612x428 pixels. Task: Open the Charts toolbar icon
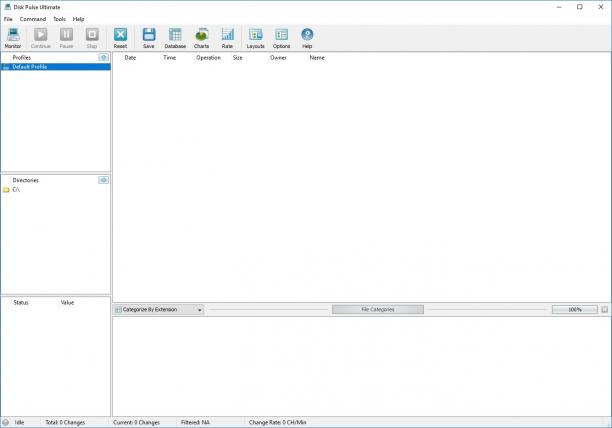[x=201, y=35]
